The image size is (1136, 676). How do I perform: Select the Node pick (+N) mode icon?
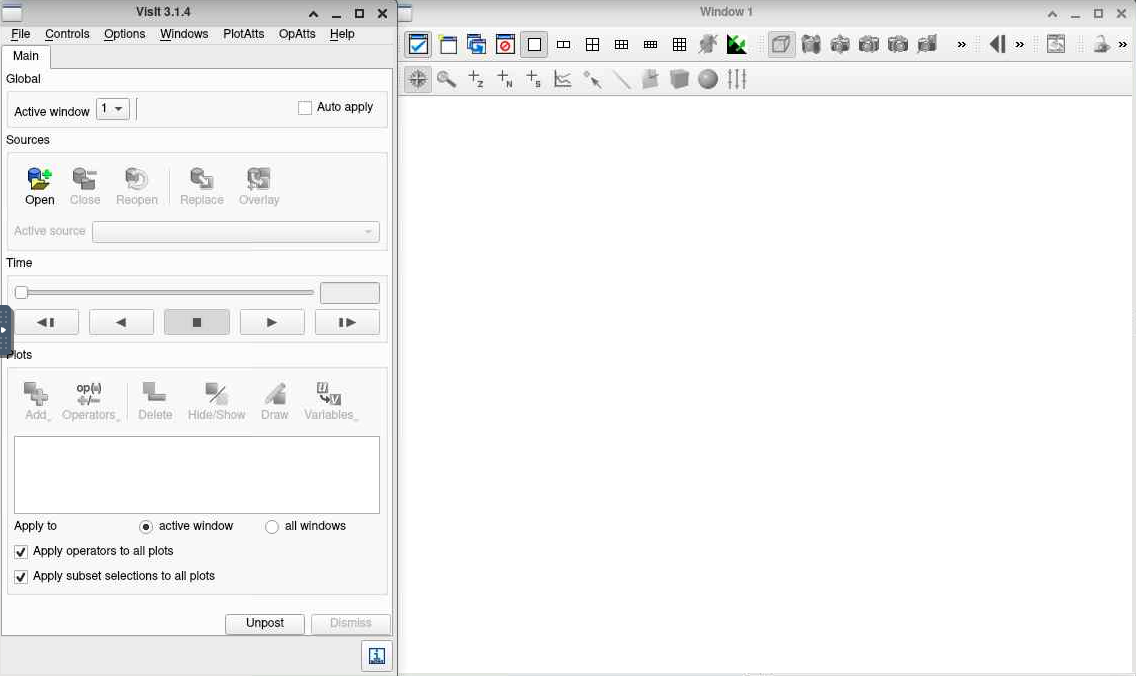505,79
